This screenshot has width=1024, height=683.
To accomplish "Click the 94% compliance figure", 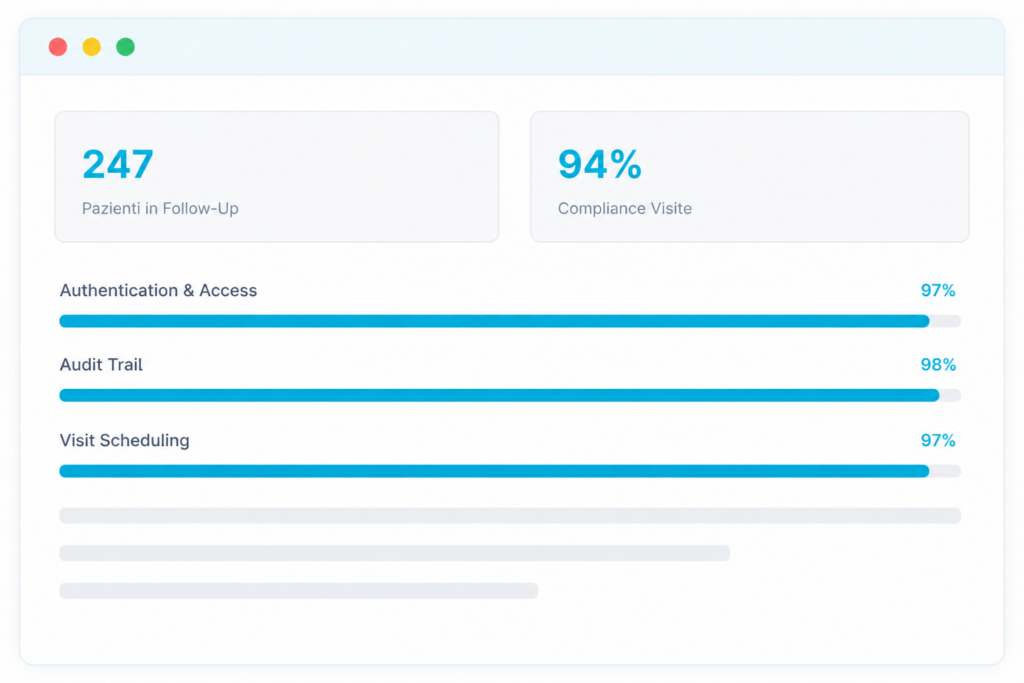I will [600, 164].
